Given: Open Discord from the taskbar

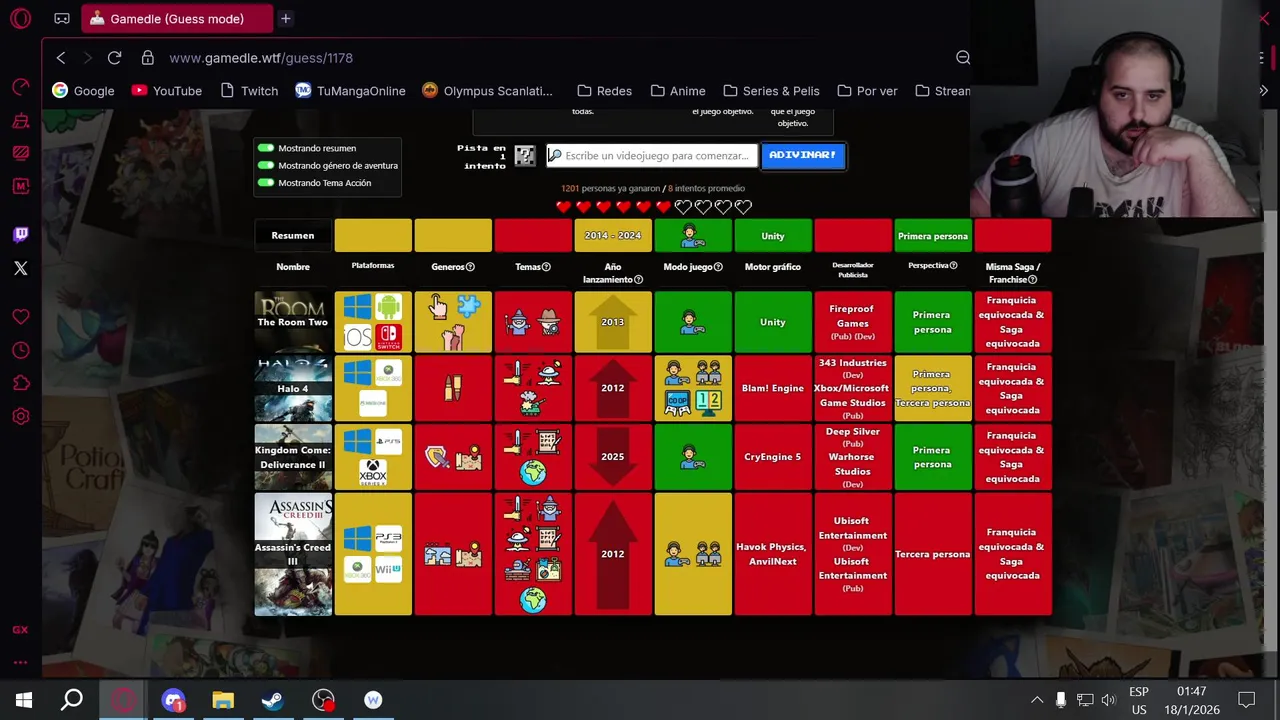Looking at the screenshot, I should (x=173, y=700).
